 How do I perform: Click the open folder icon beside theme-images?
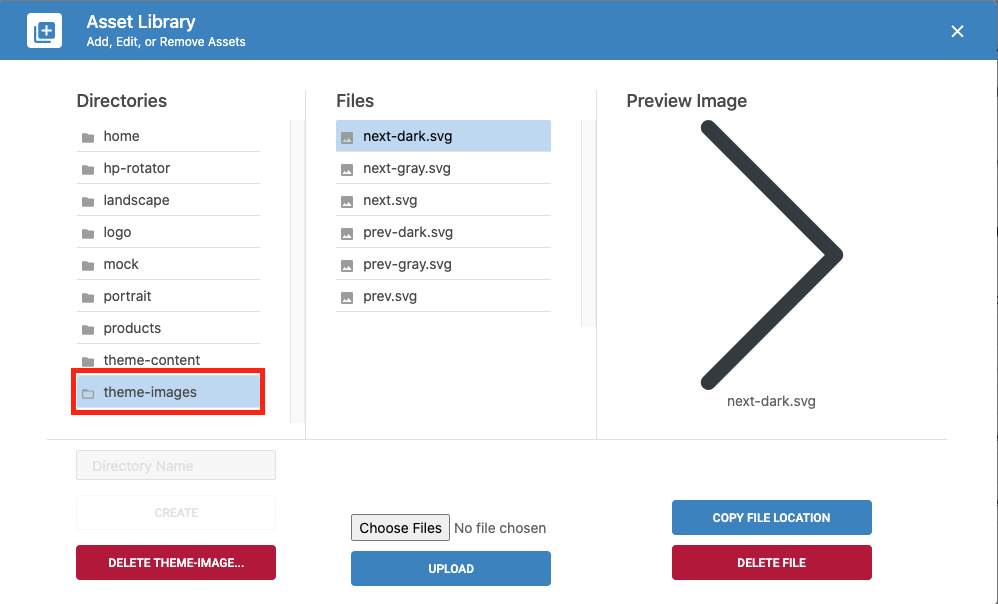(x=87, y=391)
